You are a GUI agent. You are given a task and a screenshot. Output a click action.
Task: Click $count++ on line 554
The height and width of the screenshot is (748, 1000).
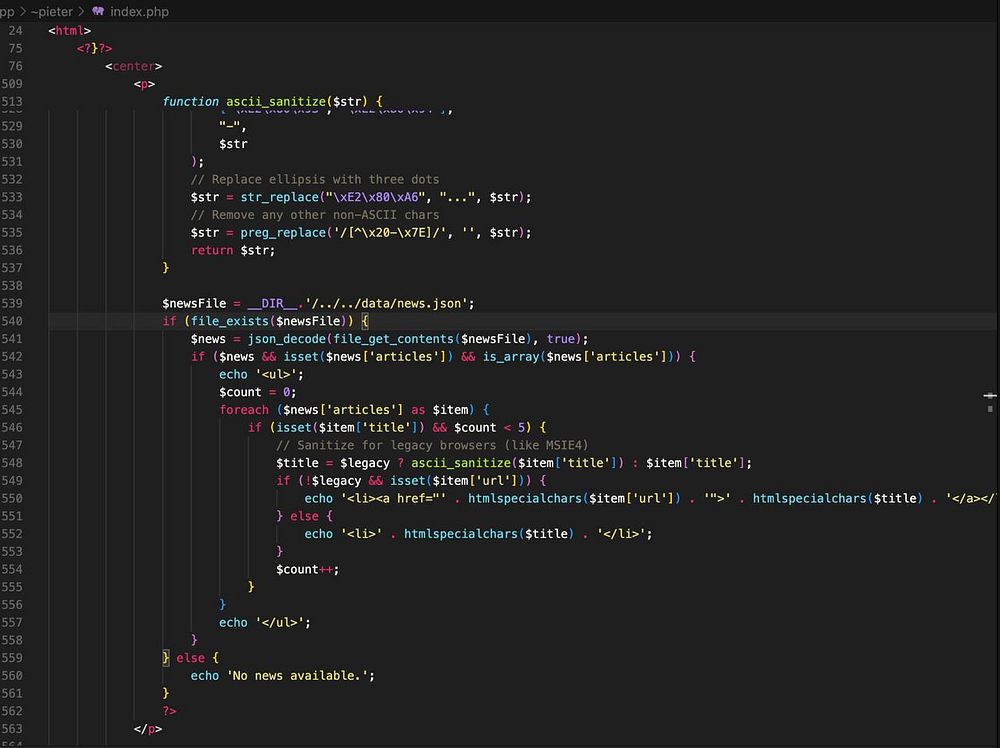(x=304, y=569)
